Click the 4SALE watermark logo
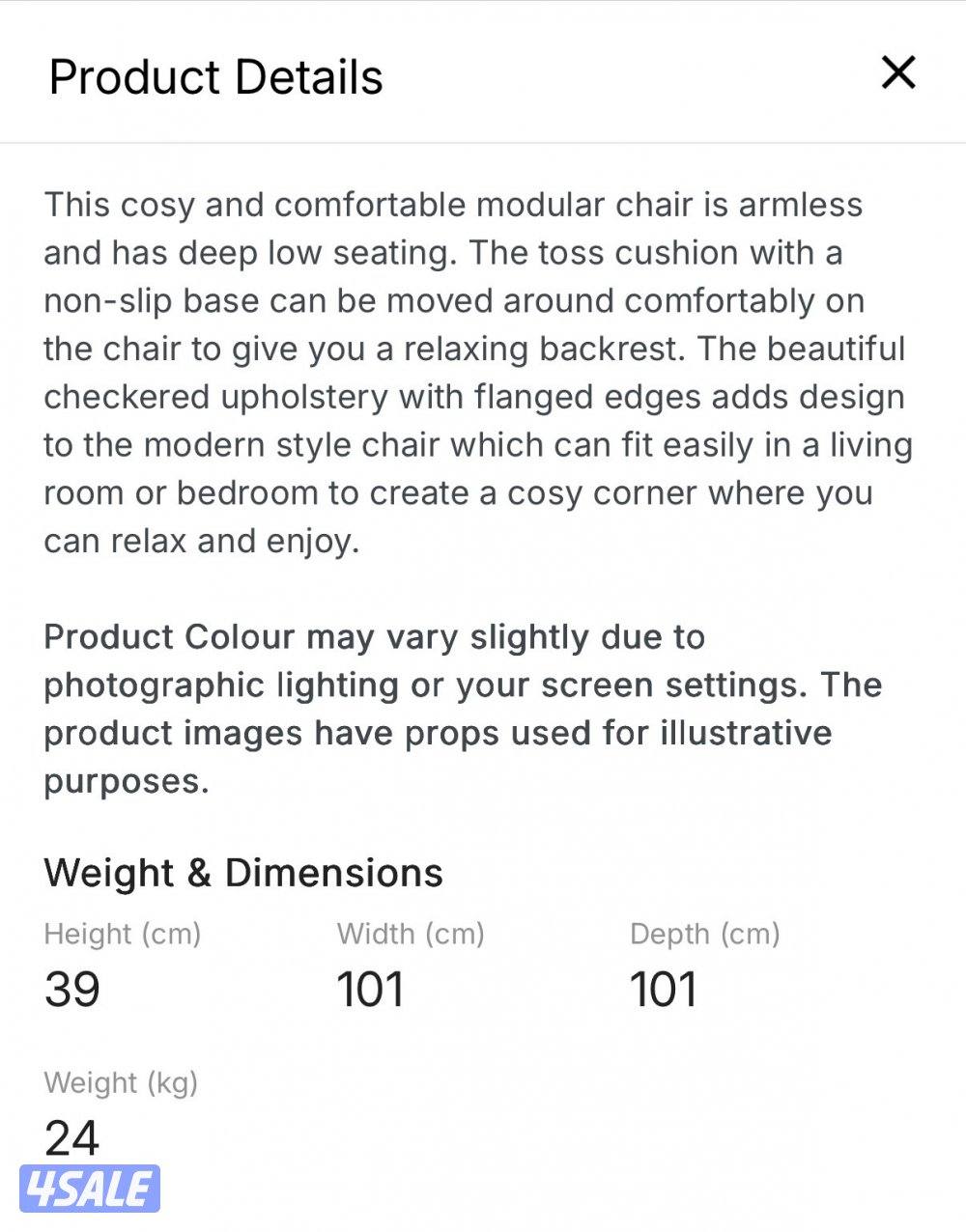This screenshot has height=1232, width=966. coord(89,1189)
